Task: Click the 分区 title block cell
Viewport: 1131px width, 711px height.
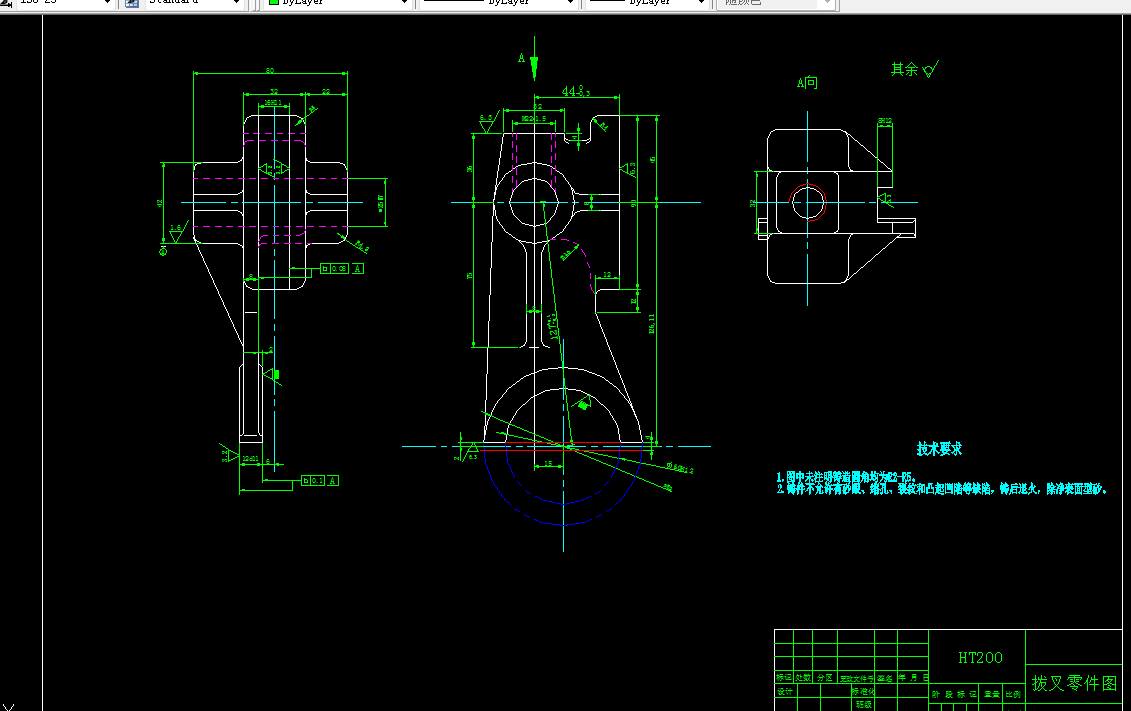Action: 824,678
